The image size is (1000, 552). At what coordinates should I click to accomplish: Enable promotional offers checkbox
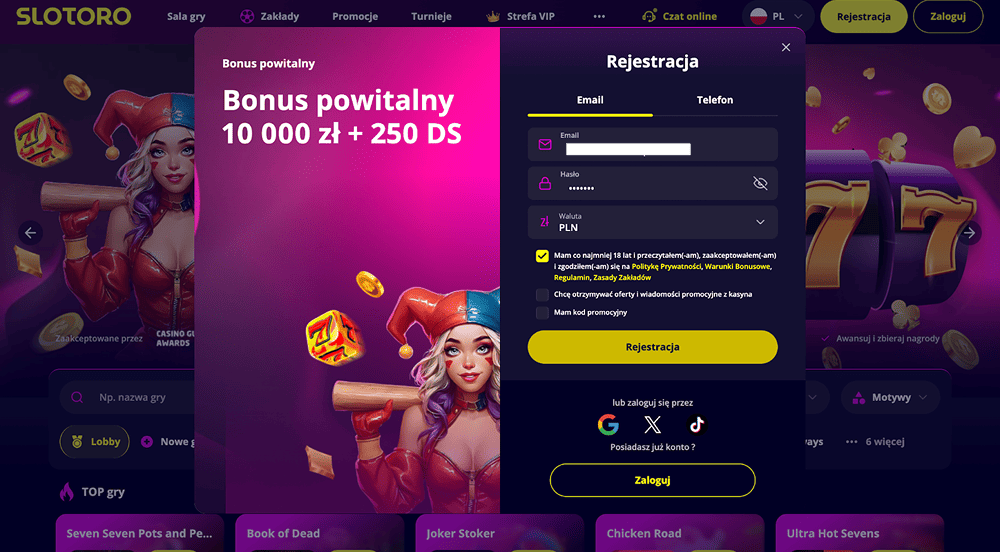pyautogui.click(x=542, y=294)
